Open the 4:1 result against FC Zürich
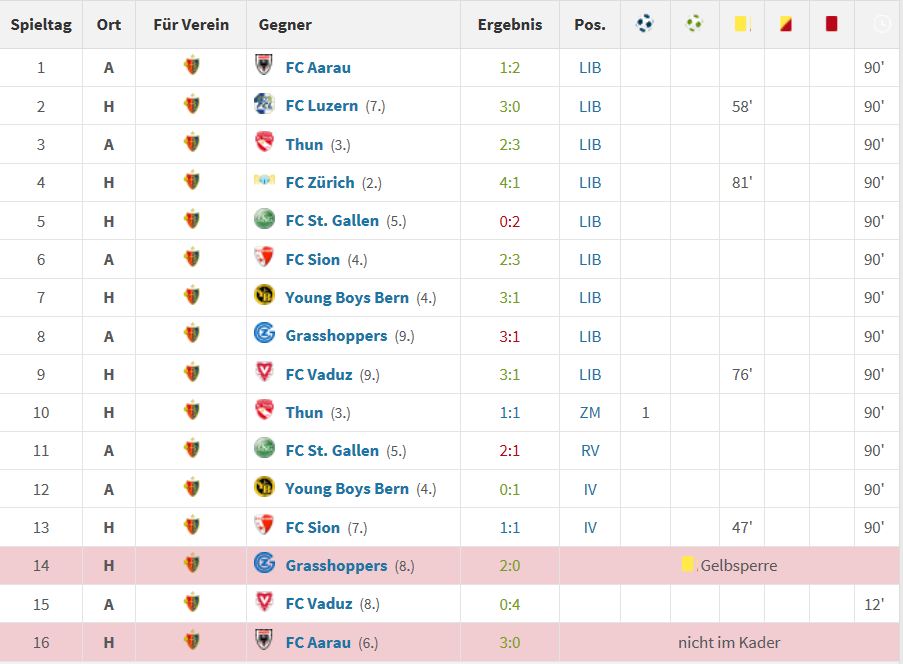Image resolution: width=903 pixels, height=664 pixels. (509, 182)
